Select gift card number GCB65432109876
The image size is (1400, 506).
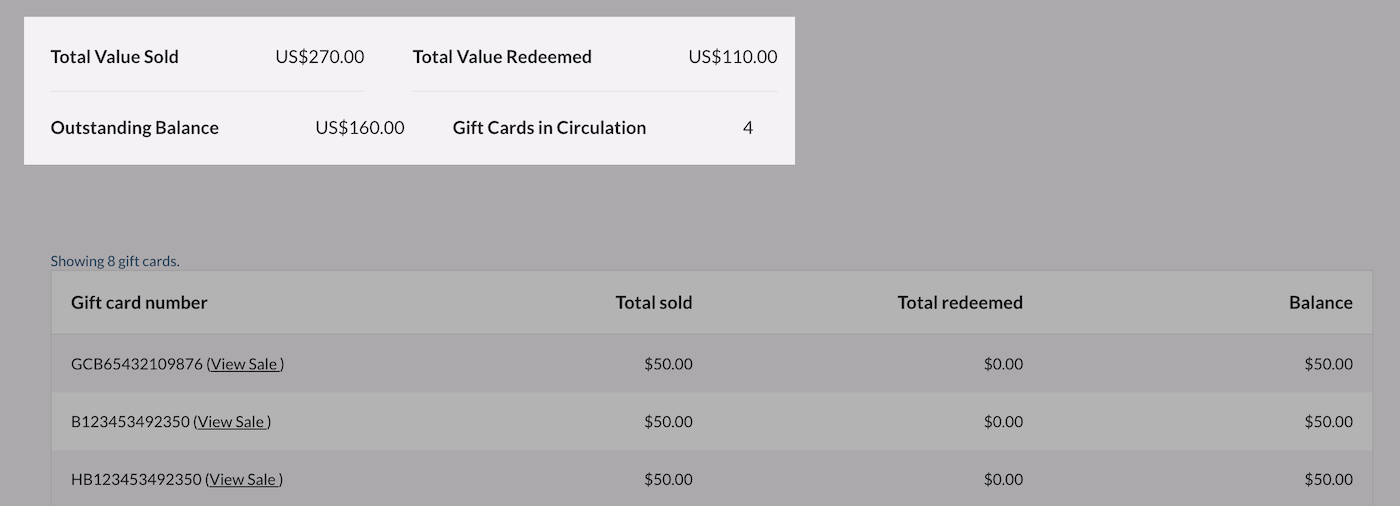(x=136, y=364)
